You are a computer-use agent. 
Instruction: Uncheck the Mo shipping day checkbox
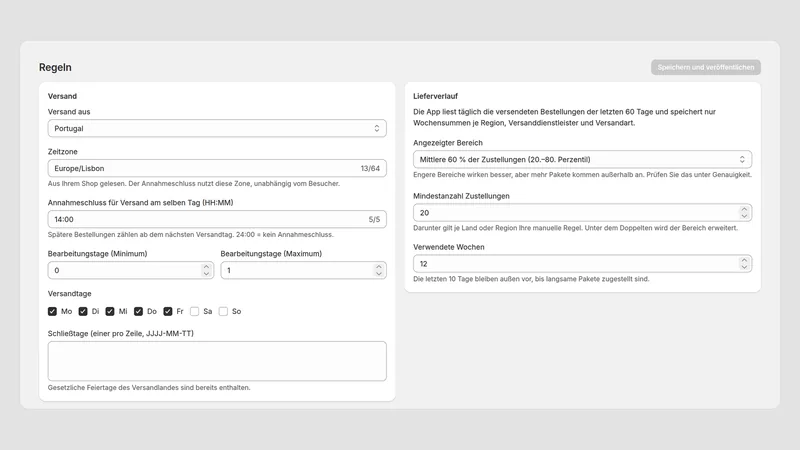point(53,311)
